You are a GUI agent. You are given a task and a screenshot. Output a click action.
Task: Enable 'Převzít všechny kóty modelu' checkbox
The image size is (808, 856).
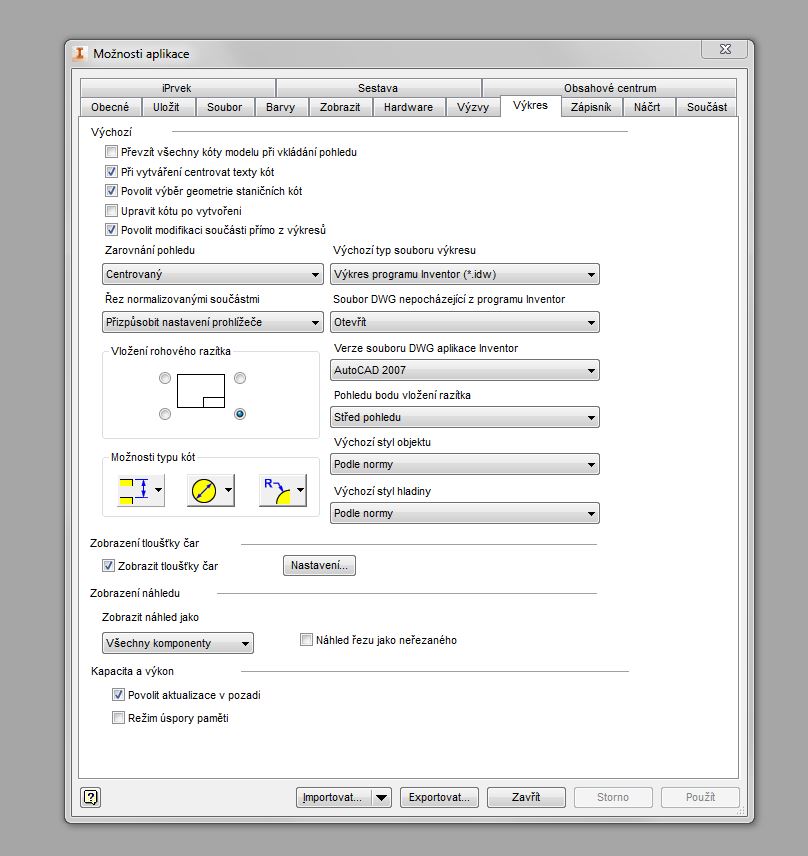tap(111, 152)
